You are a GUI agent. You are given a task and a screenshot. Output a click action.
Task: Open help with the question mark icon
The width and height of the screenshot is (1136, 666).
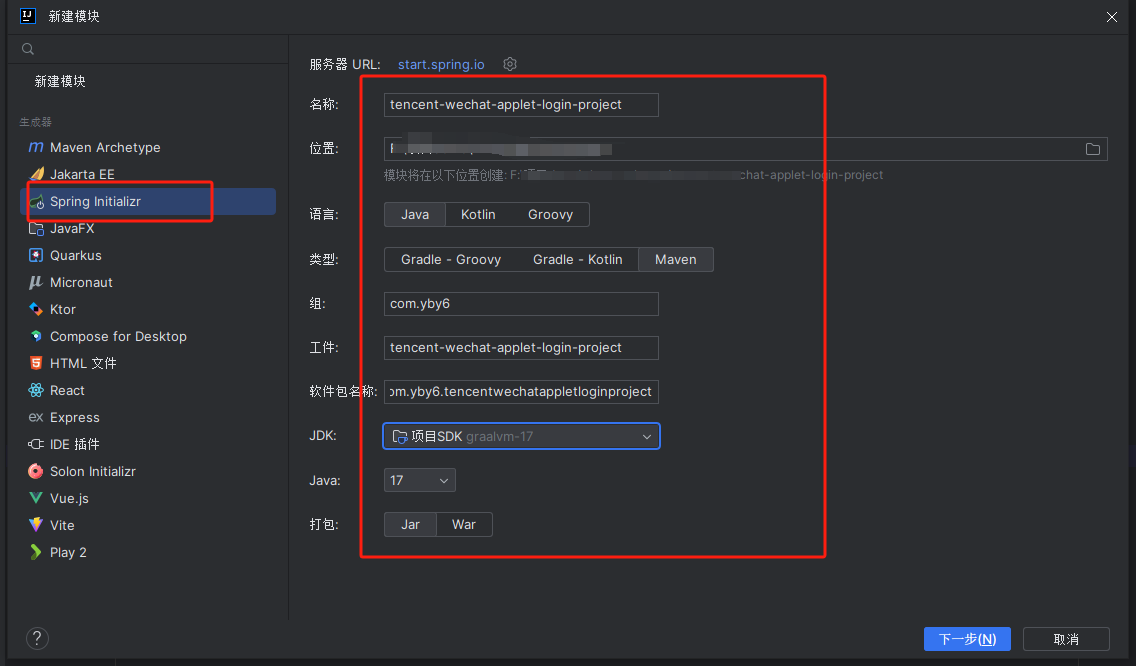pyautogui.click(x=37, y=639)
